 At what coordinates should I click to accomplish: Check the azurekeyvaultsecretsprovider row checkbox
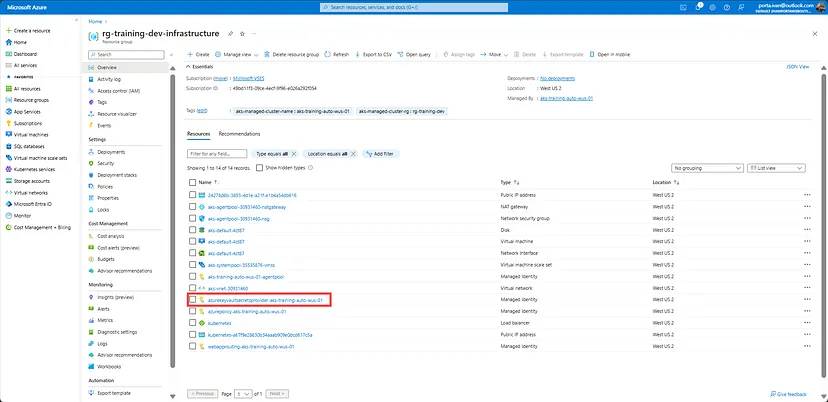(x=192, y=300)
